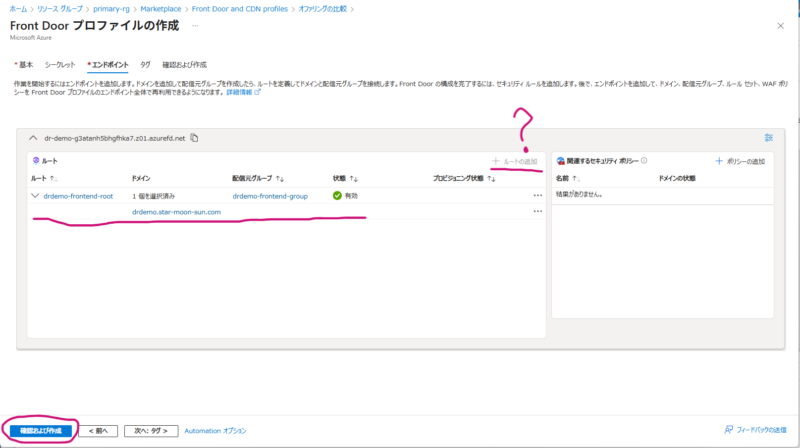The image size is (800, 448).
Task: Open drdemo-frontend-root route link
Action: (x=78, y=196)
